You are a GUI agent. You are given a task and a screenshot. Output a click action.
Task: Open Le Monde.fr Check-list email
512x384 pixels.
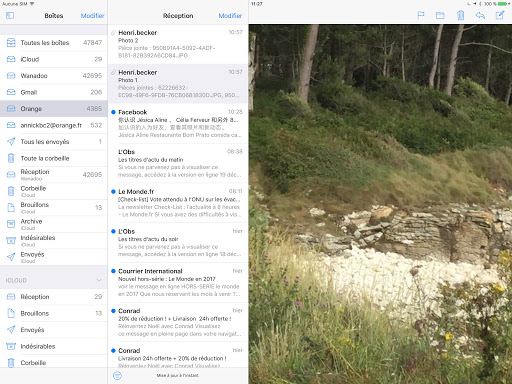(x=178, y=203)
